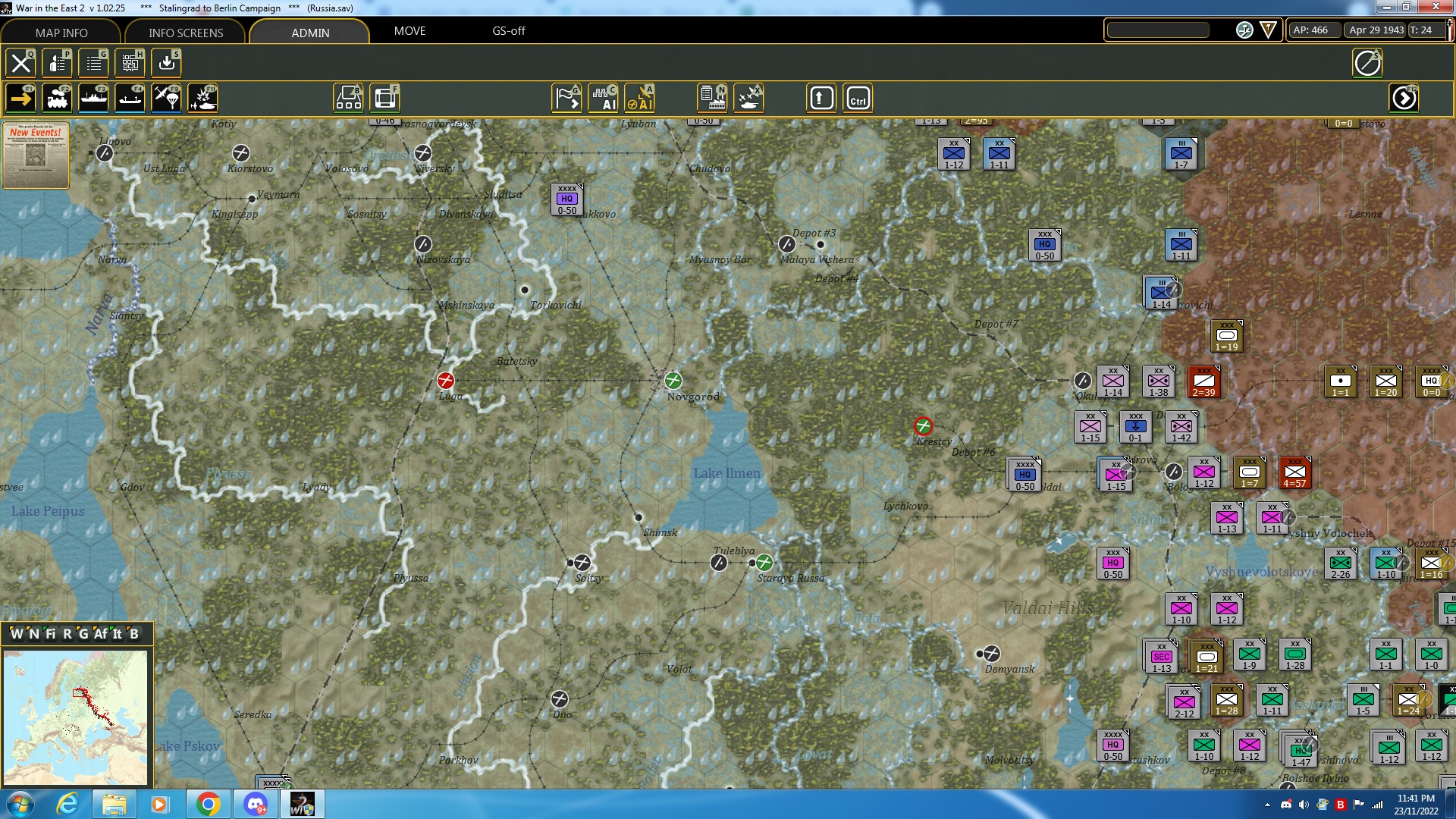
Task: Open the INFO SCREENS tab
Action: click(186, 33)
